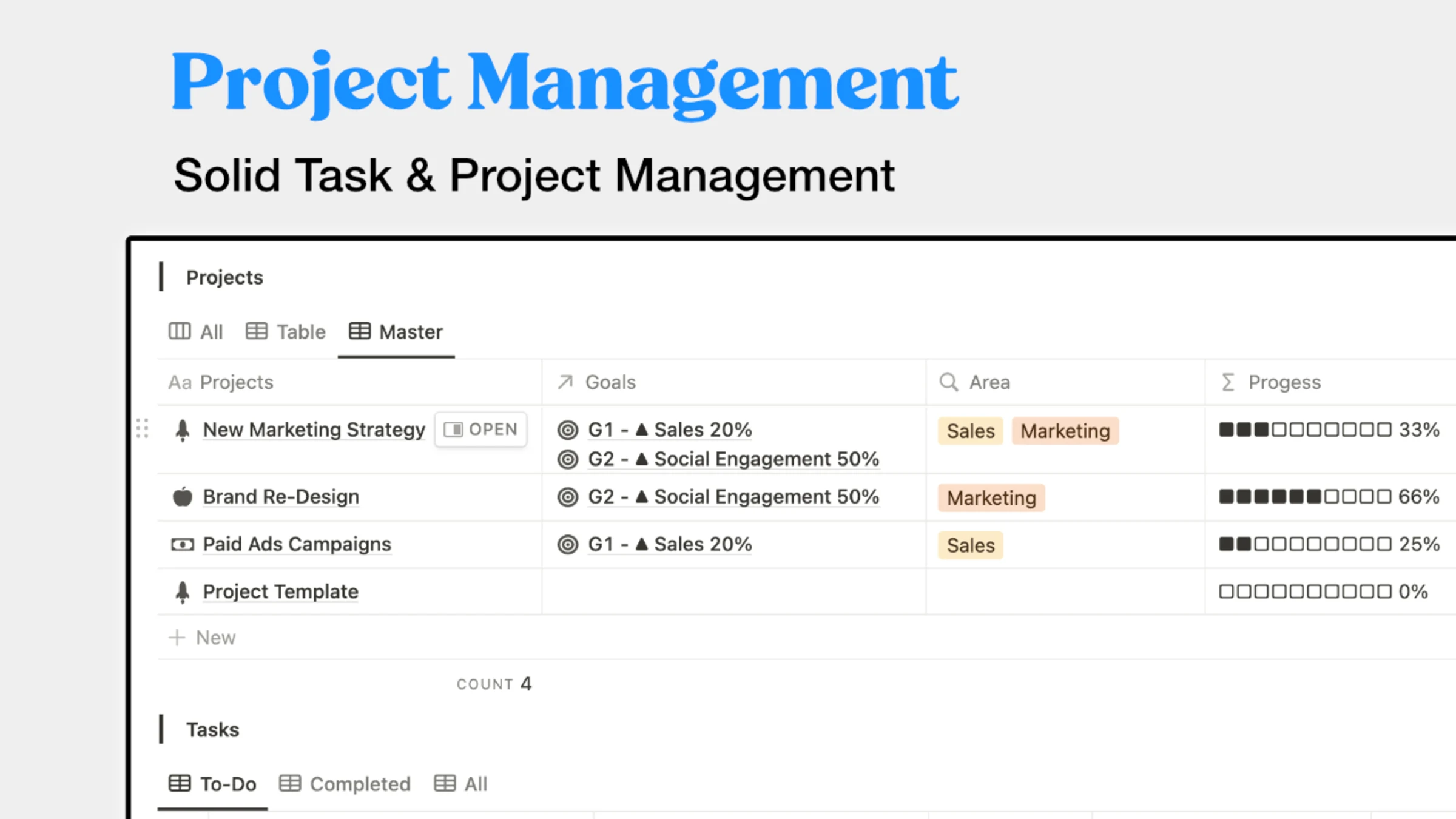Click the apple icon beside Brand Re-Design

point(182,497)
